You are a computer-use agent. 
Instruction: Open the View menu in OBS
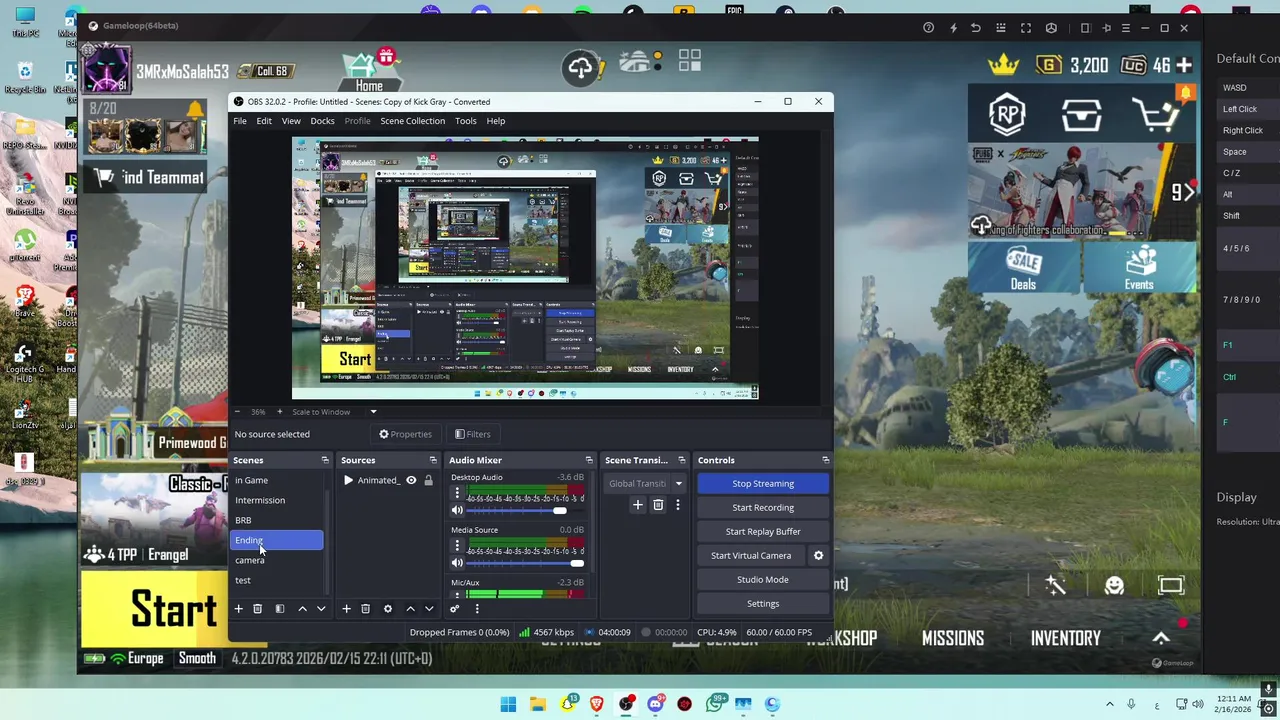pyautogui.click(x=291, y=121)
